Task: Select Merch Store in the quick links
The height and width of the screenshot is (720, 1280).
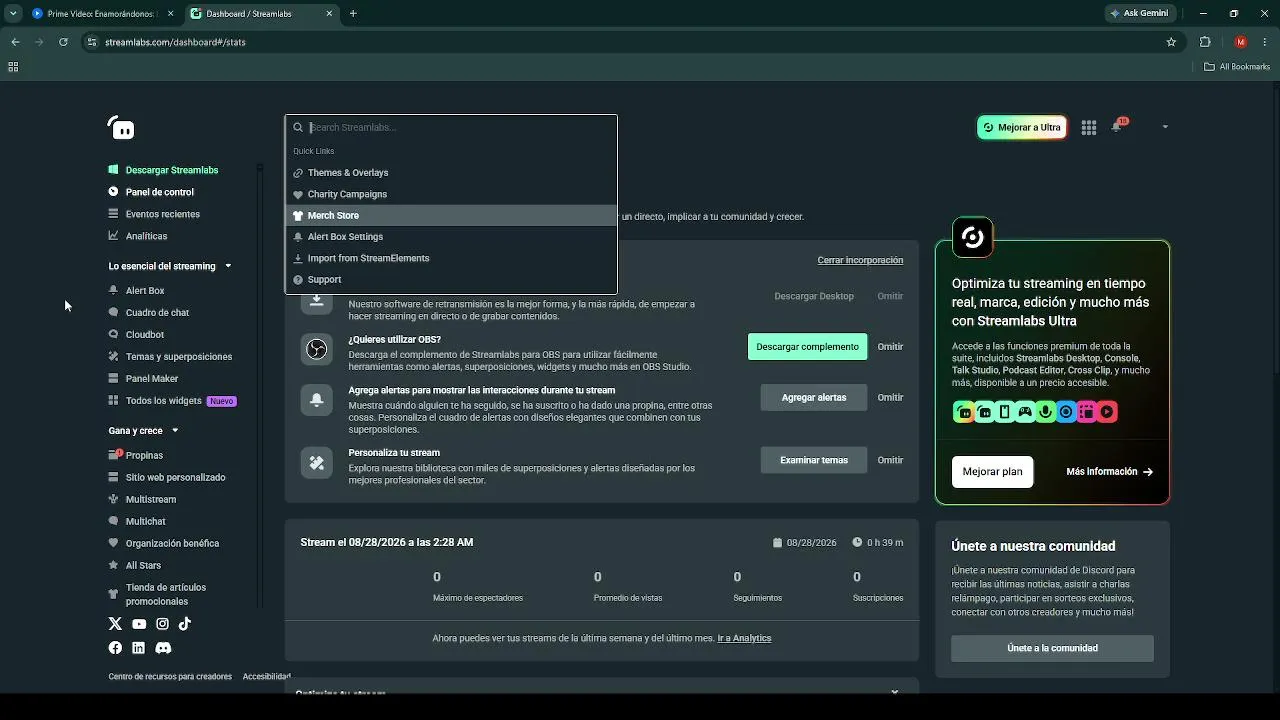Action: 451,215
